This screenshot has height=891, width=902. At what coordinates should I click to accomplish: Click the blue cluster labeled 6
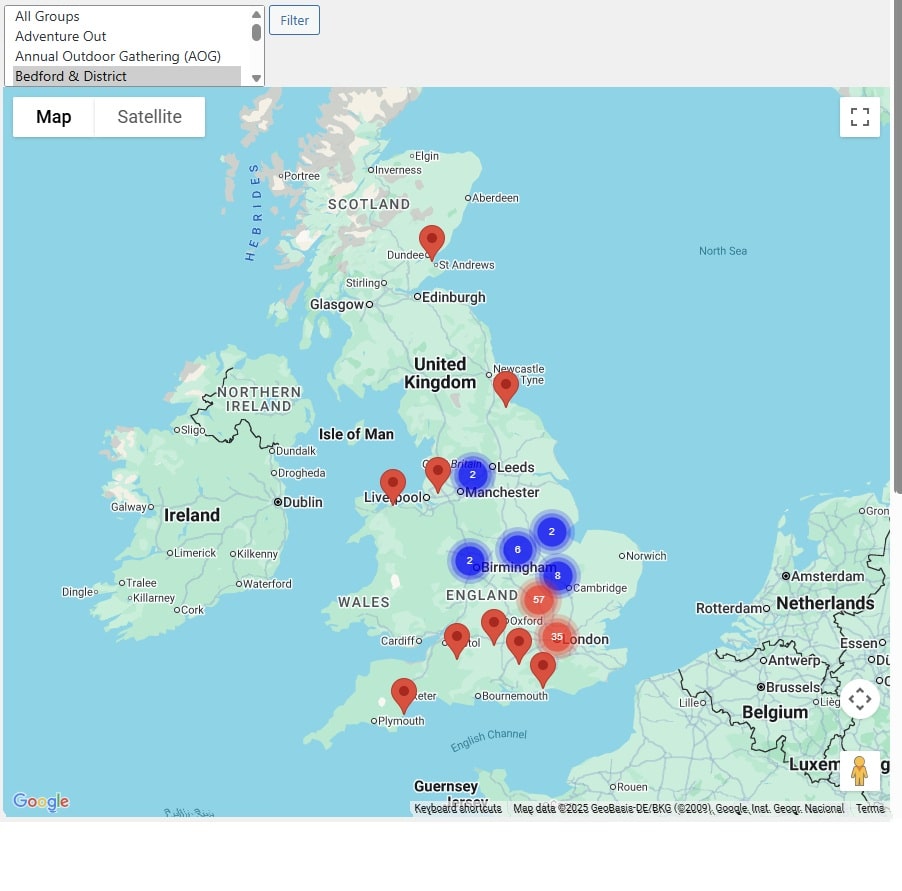tap(517, 549)
